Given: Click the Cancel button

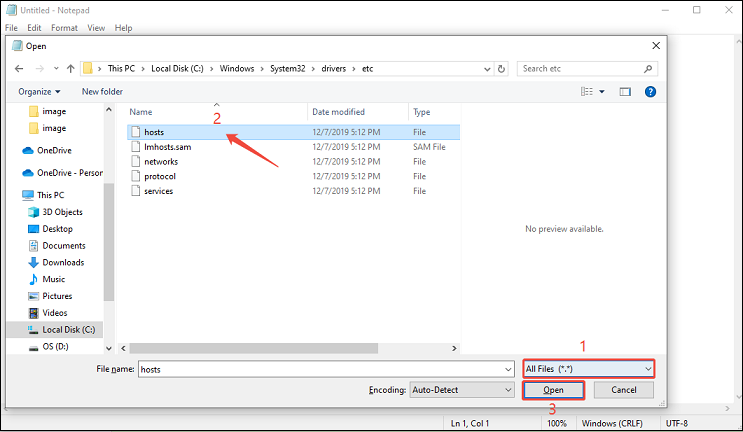Looking at the screenshot, I should click(x=624, y=390).
